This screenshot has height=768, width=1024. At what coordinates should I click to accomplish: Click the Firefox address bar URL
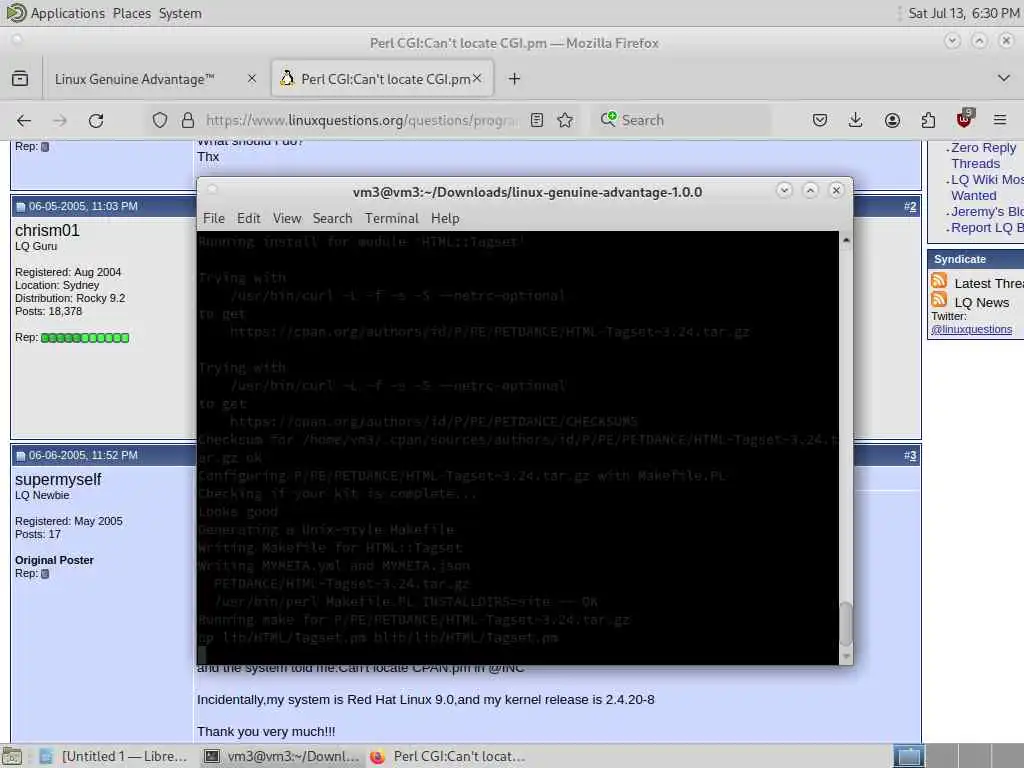click(x=362, y=120)
